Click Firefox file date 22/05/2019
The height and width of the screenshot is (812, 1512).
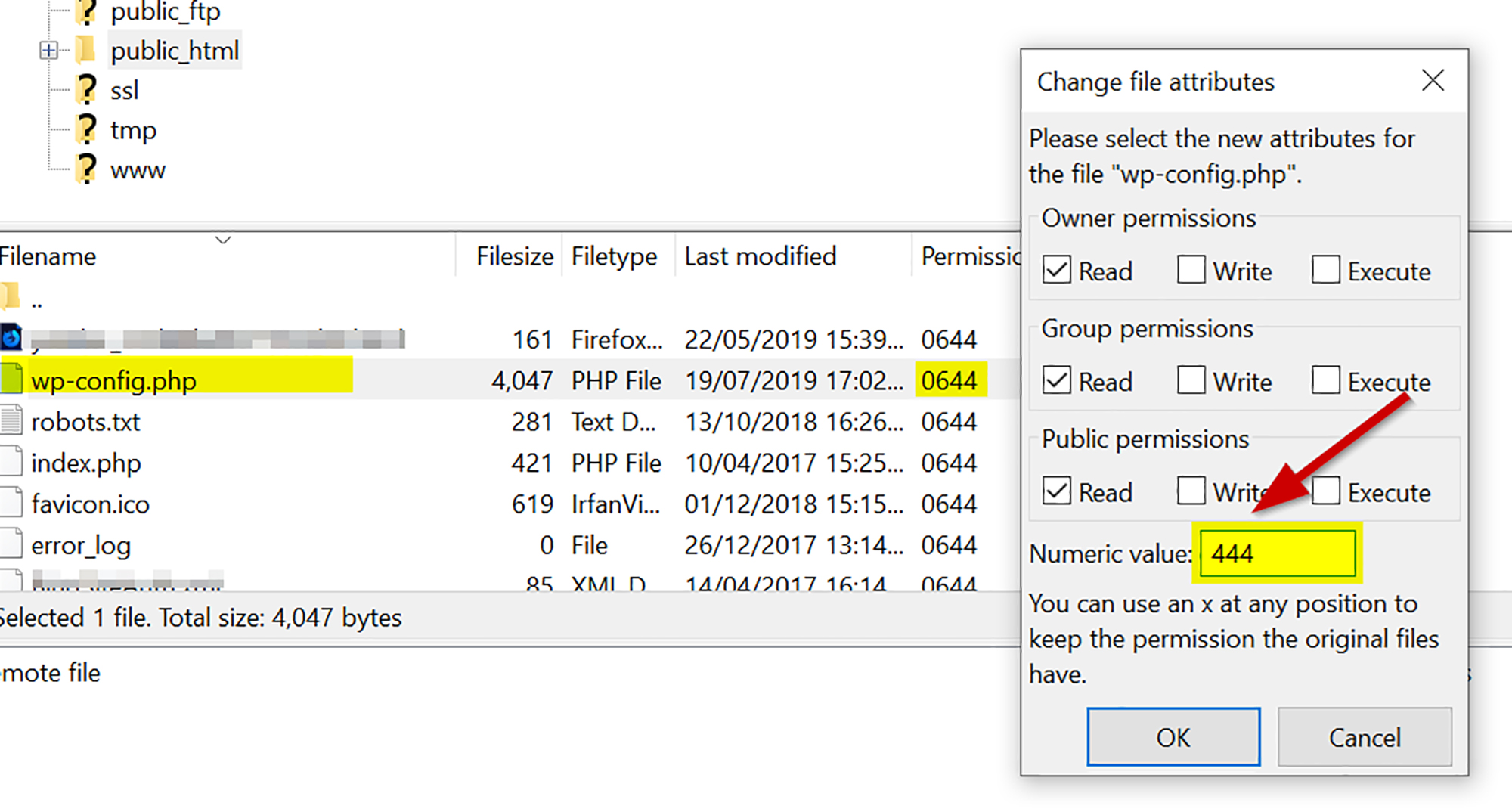pyautogui.click(x=794, y=339)
